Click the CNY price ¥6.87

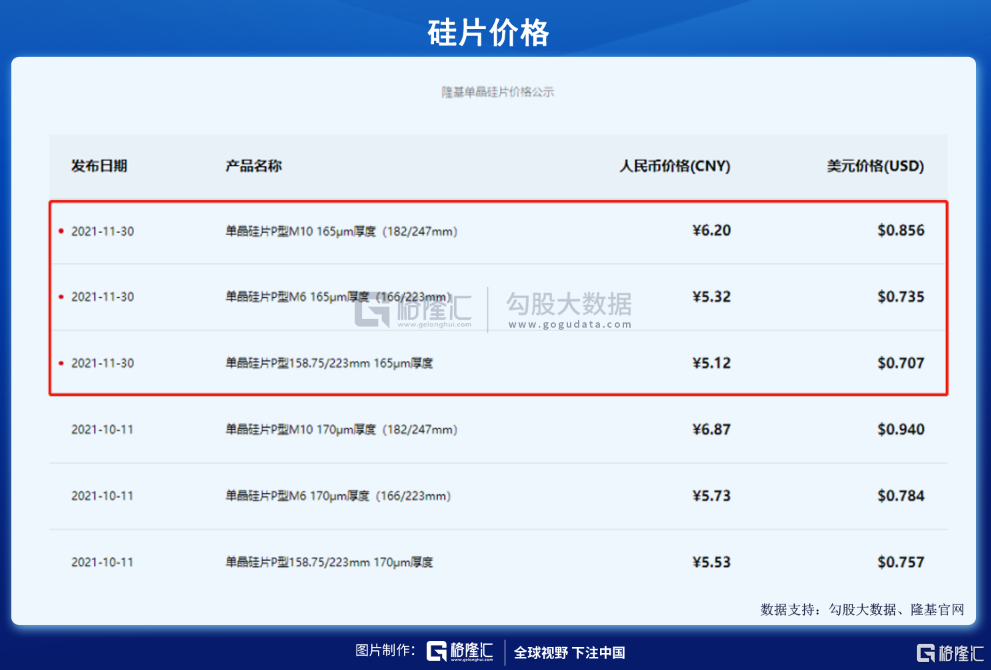[x=712, y=430]
